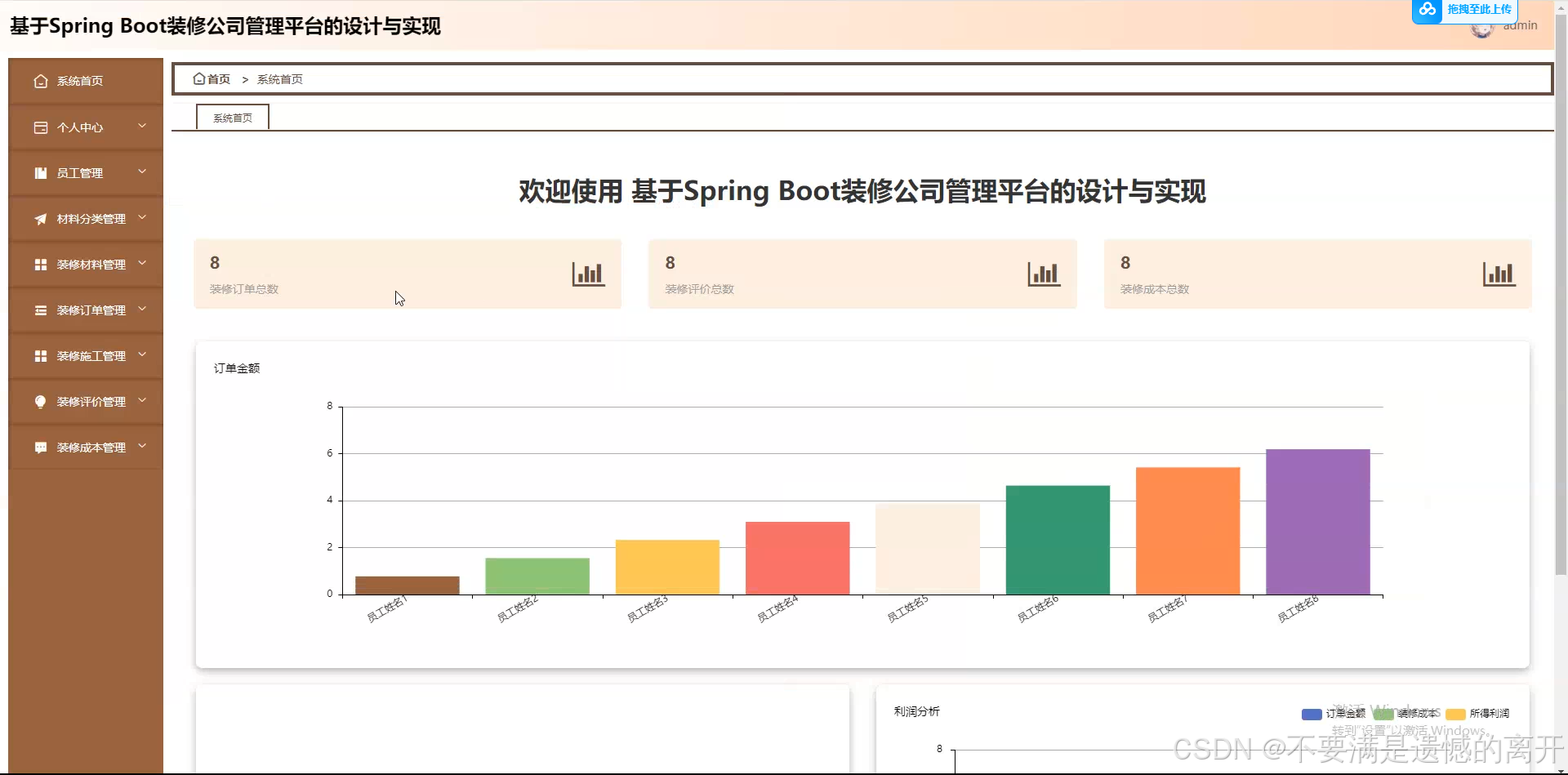Click the 装修评价总数 stat card label

699,289
